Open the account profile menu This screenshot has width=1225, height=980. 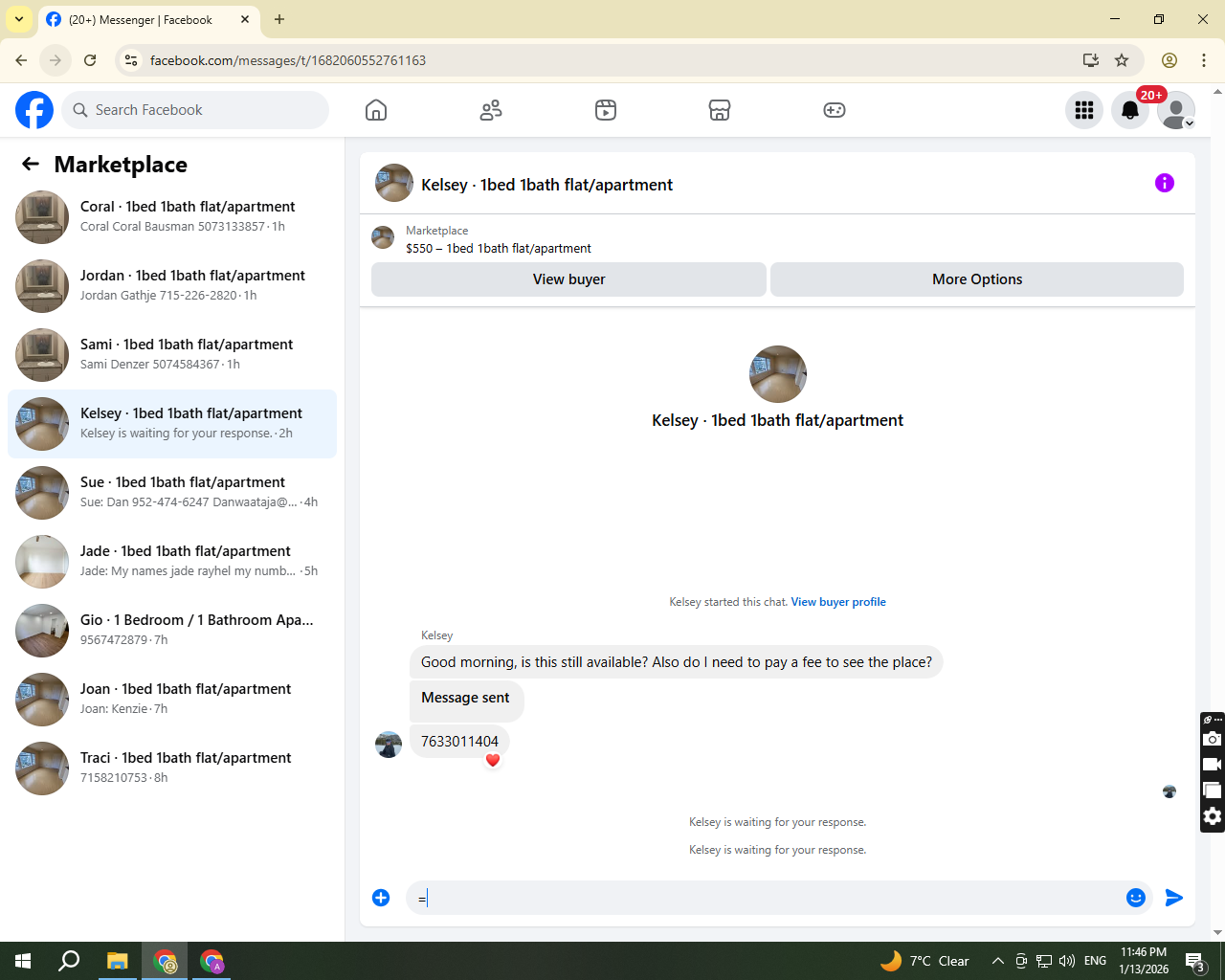(x=1176, y=110)
